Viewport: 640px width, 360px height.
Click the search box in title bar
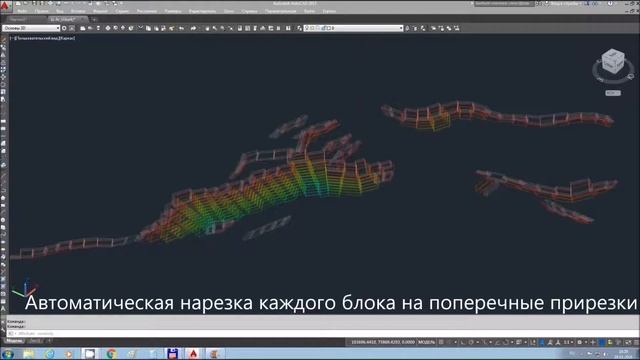click(x=504, y=4)
